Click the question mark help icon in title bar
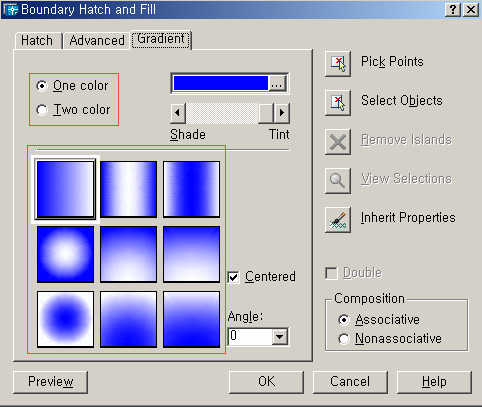Image resolution: width=482 pixels, height=407 pixels. click(x=453, y=9)
